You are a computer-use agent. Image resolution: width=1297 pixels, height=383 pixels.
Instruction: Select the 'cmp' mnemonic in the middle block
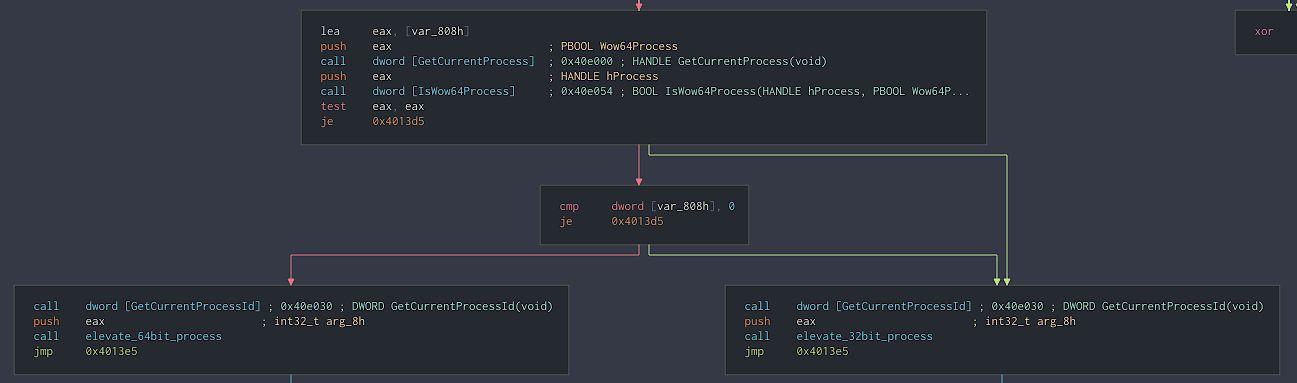tap(569, 206)
